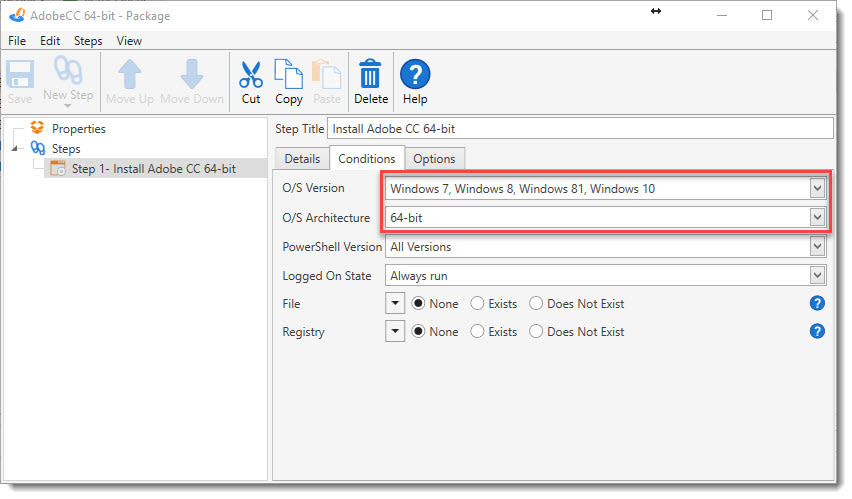Click the Save toolbar icon

pyautogui.click(x=20, y=74)
